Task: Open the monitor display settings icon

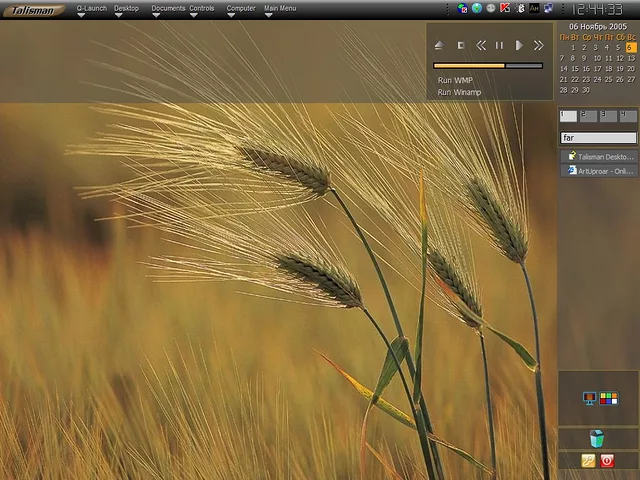Action: [x=589, y=398]
